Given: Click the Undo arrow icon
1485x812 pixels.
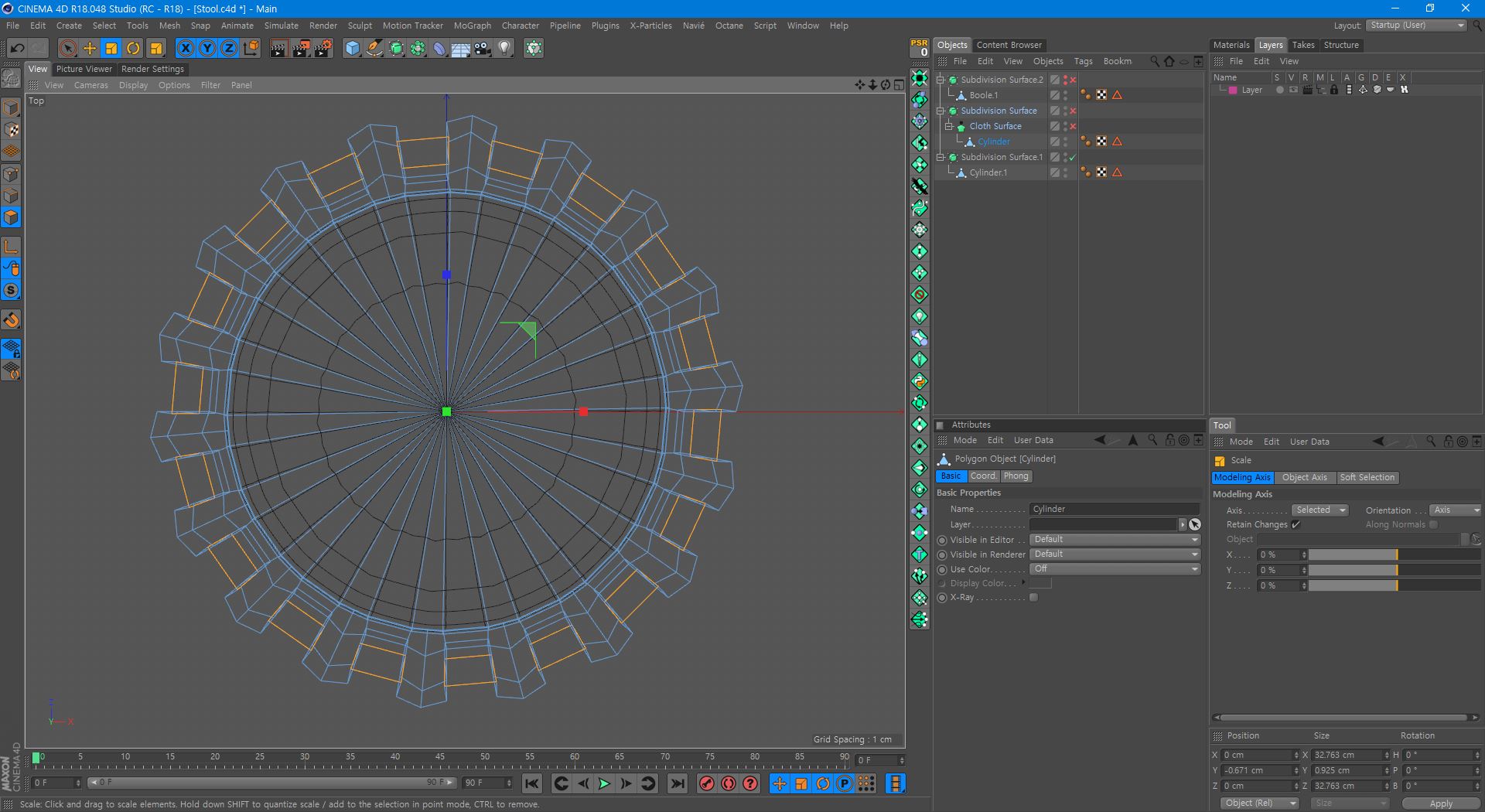Looking at the screenshot, I should 17,48.
